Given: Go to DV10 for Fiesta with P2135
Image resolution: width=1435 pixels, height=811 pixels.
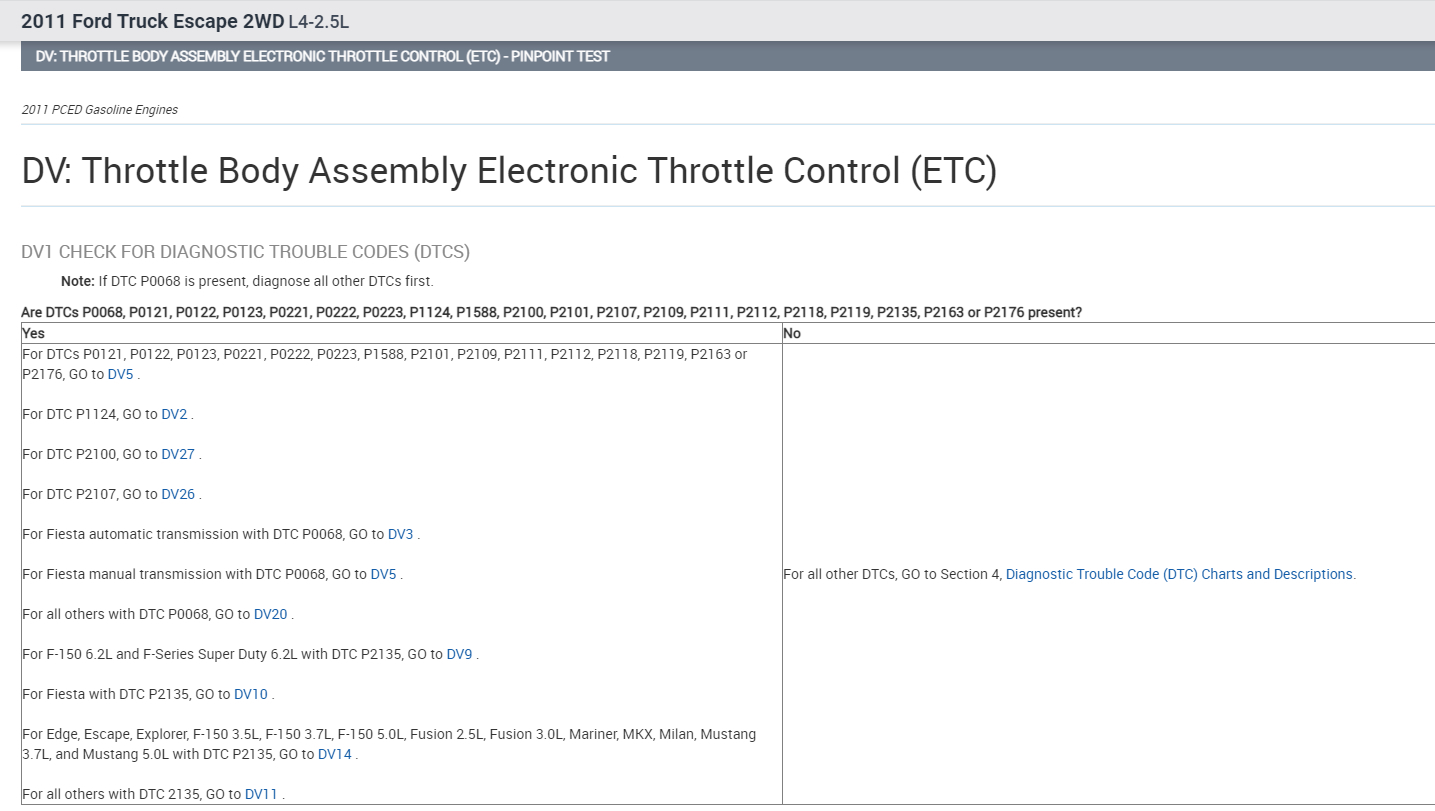Looking at the screenshot, I should tap(251, 694).
